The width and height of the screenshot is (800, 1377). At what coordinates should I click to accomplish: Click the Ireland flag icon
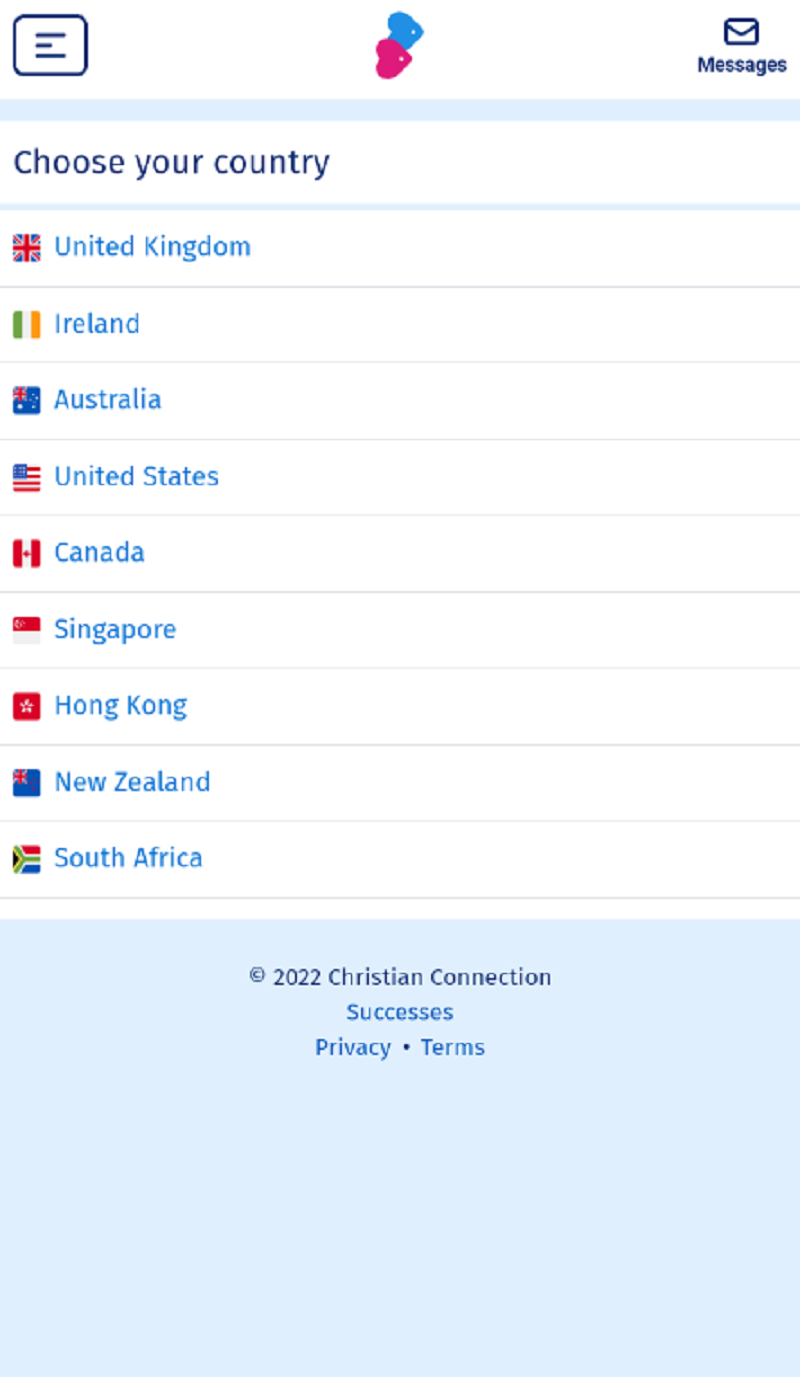pos(27,325)
